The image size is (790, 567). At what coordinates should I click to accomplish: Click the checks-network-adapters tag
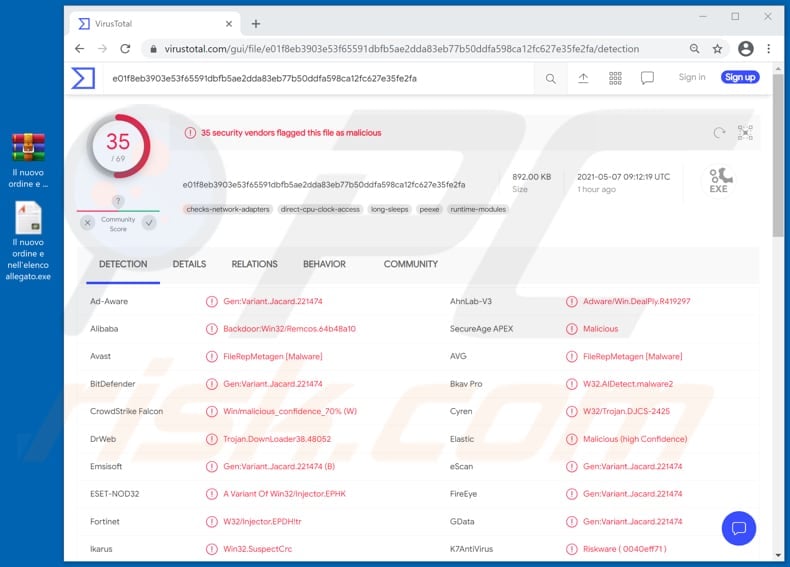click(228, 209)
